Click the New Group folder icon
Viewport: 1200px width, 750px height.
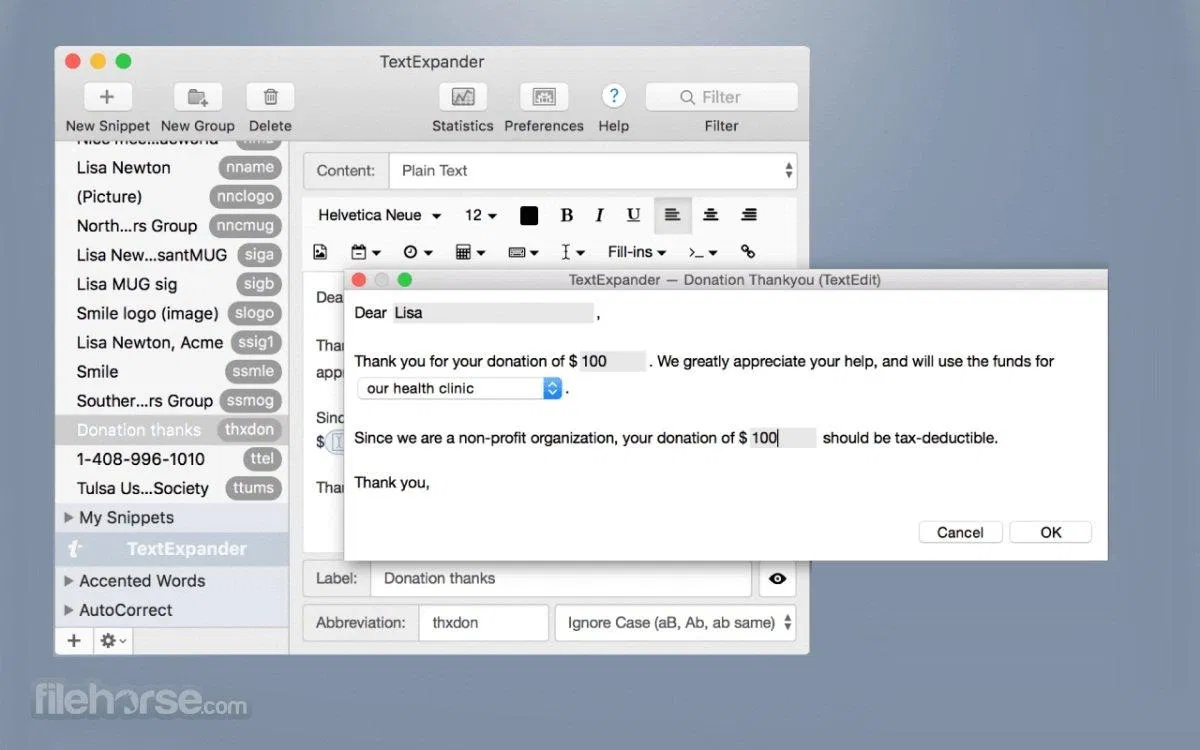pyautogui.click(x=198, y=97)
